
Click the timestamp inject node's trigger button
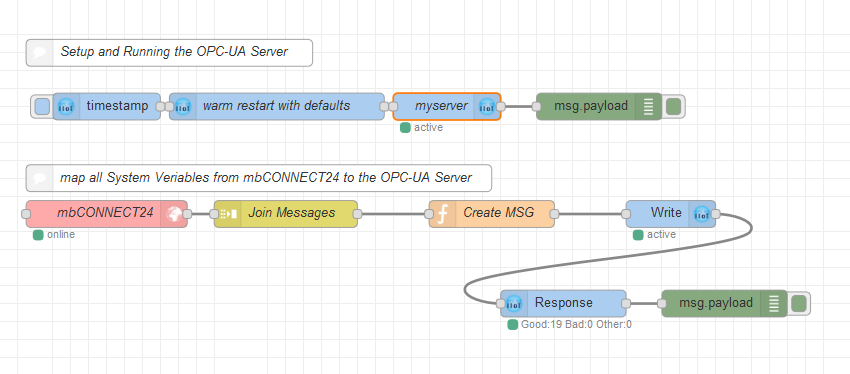(42, 106)
